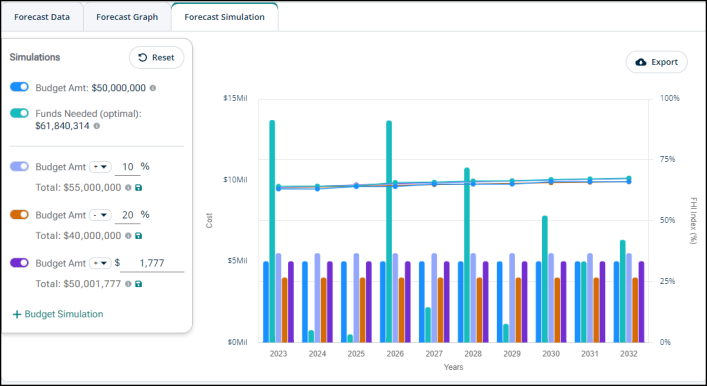Open the Forecast Graph tab
The width and height of the screenshot is (707, 386).
[x=127, y=17]
